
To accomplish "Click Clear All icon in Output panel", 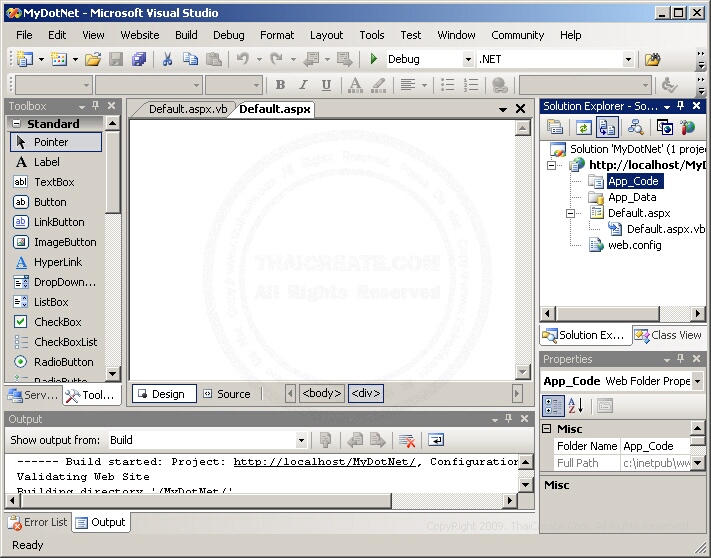I will click(407, 440).
